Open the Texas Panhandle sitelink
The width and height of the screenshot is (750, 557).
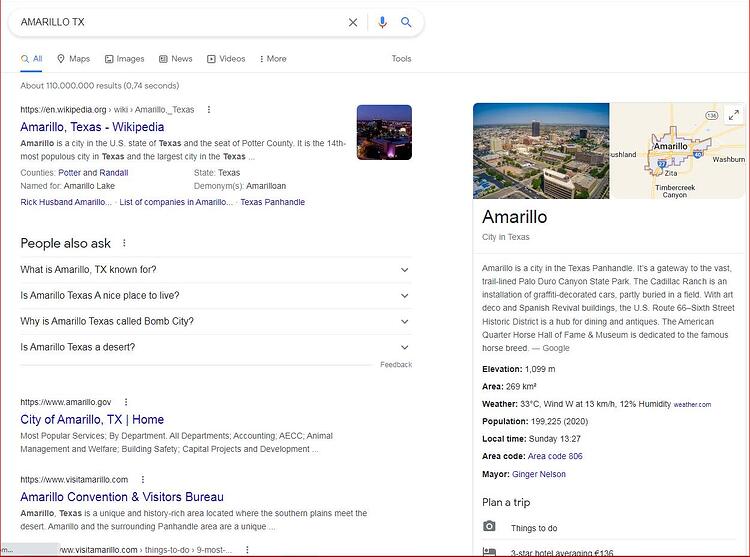(273, 202)
